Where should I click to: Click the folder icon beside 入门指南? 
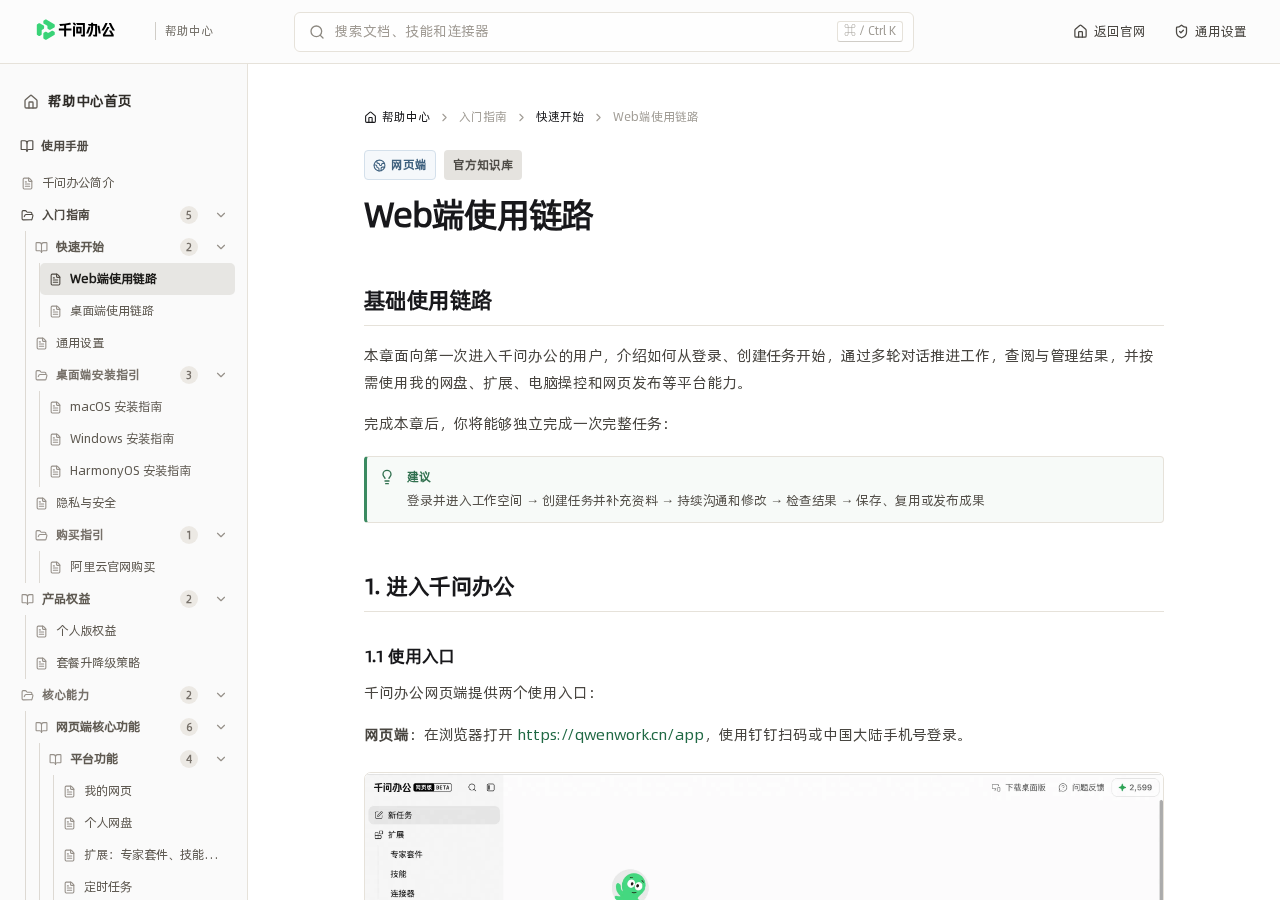click(x=28, y=215)
